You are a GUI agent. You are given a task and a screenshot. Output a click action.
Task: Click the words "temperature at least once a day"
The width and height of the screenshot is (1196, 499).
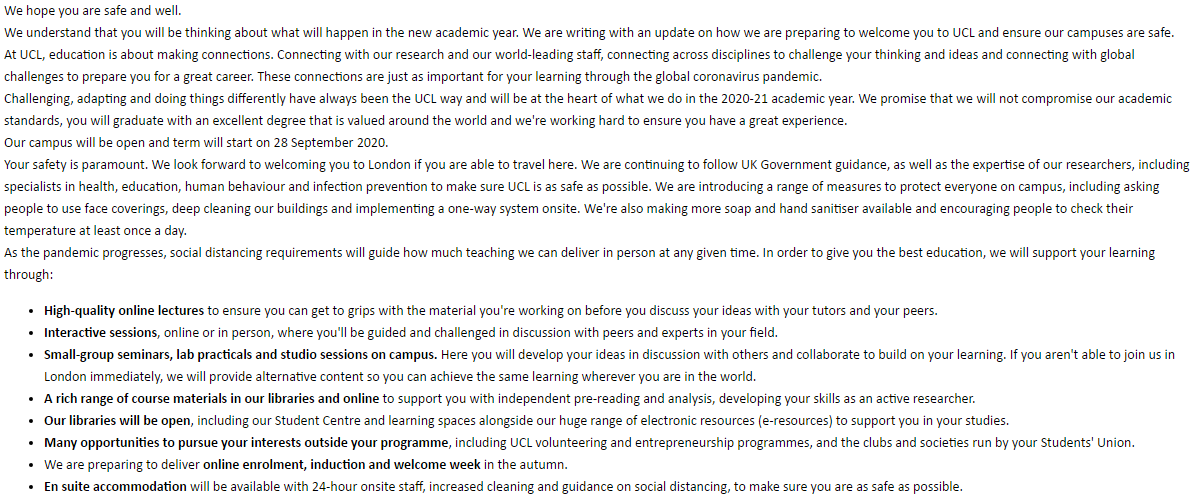[x=95, y=230]
